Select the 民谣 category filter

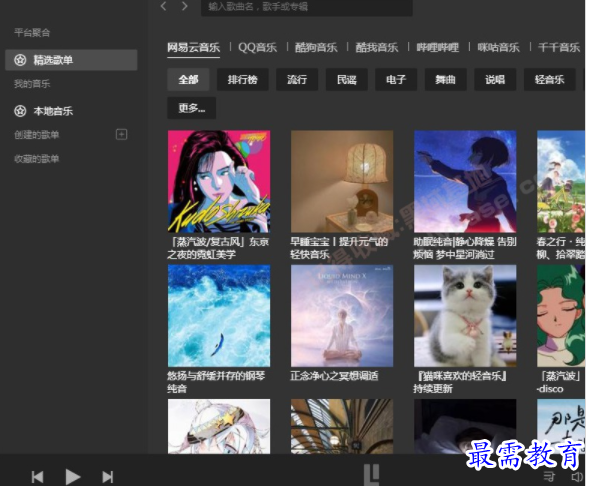[x=347, y=79]
